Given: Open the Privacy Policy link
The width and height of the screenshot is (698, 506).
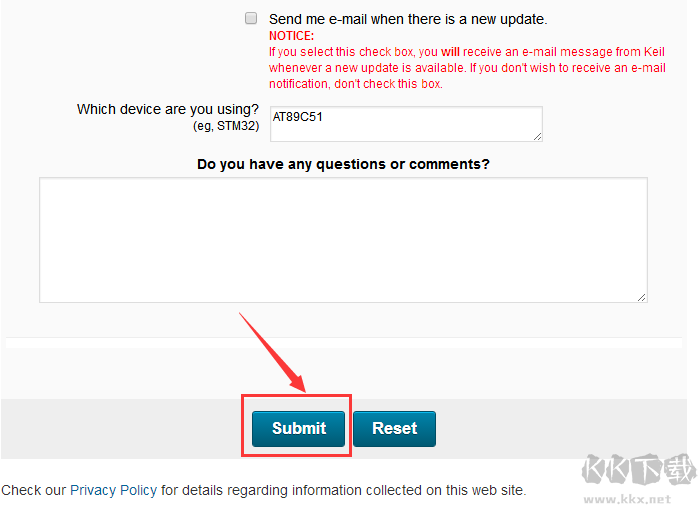Looking at the screenshot, I should click(113, 490).
